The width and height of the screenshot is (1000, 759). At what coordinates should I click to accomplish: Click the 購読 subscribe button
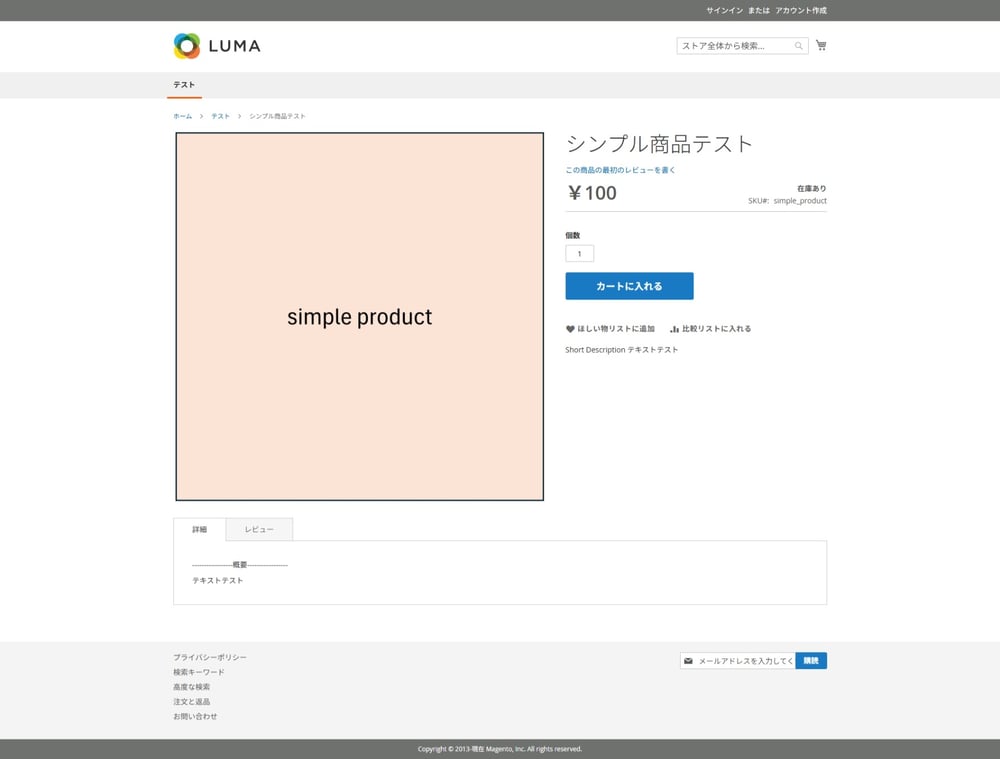tap(811, 661)
